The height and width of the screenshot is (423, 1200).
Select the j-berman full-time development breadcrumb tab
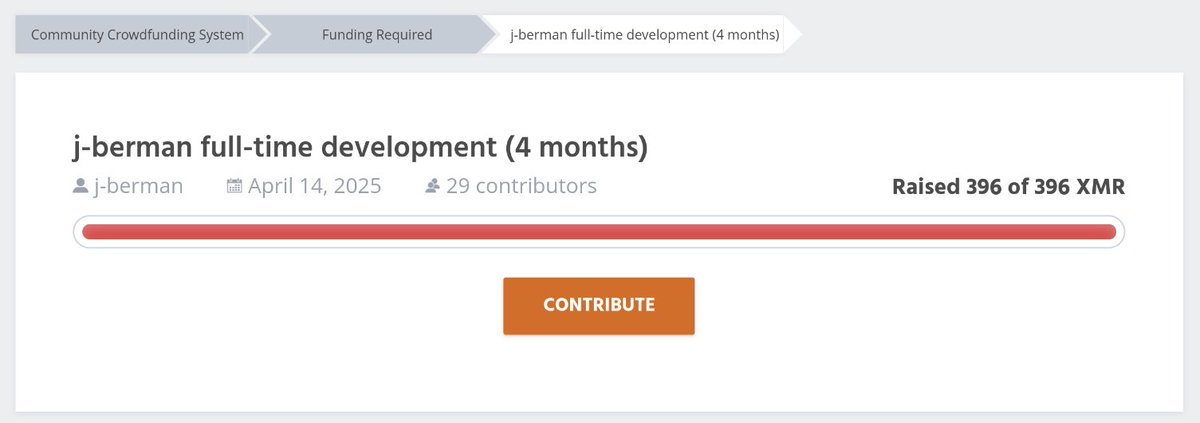click(645, 35)
